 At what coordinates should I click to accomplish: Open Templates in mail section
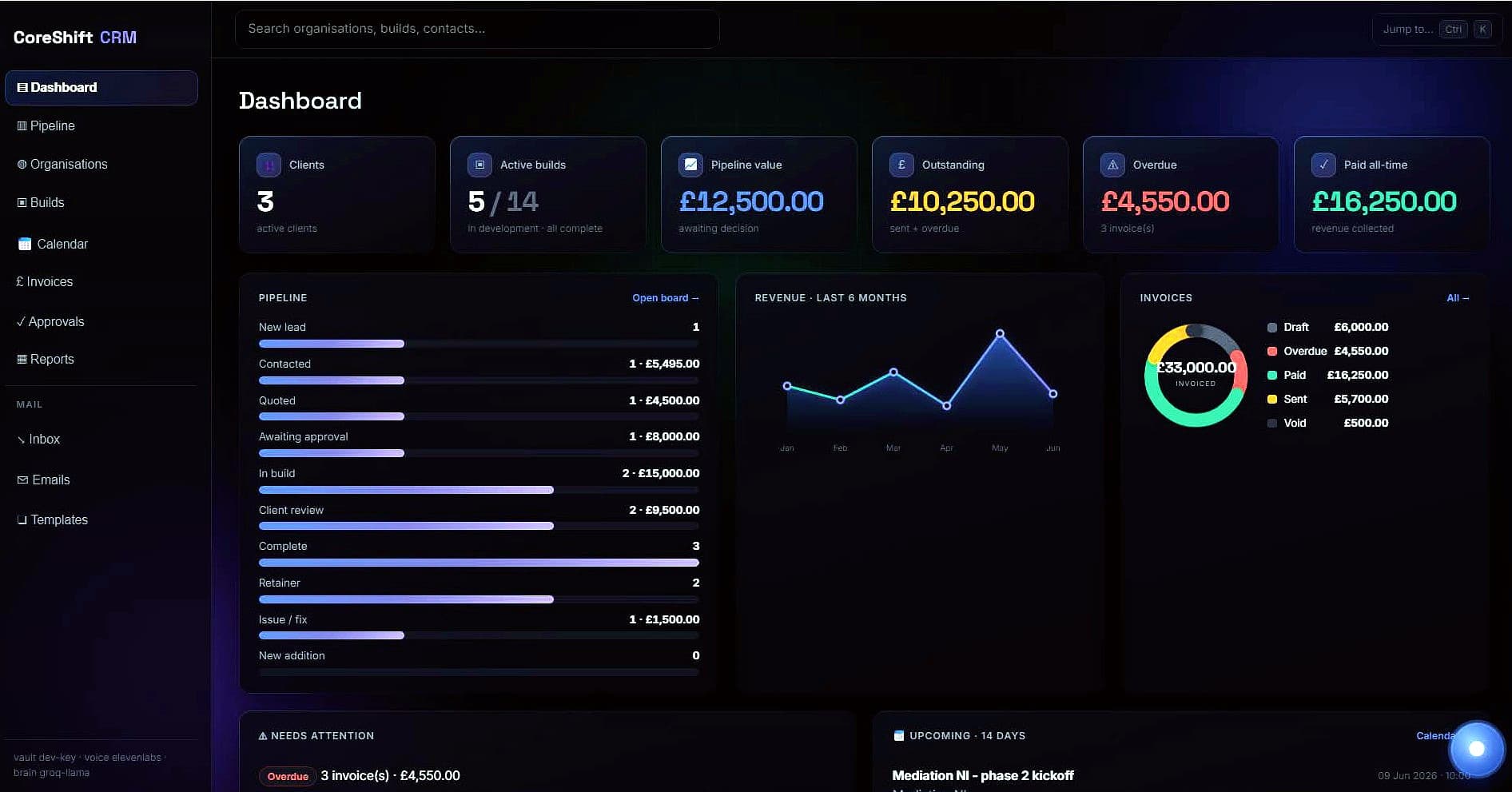101,519
